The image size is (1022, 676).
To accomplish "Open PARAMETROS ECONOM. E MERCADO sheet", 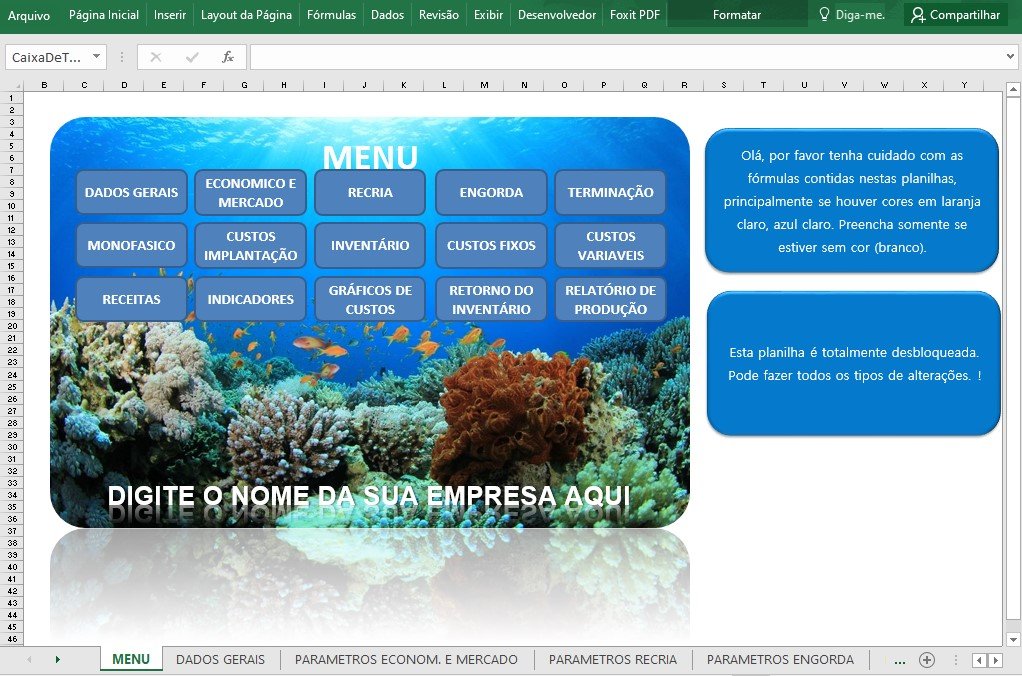I will click(x=406, y=660).
